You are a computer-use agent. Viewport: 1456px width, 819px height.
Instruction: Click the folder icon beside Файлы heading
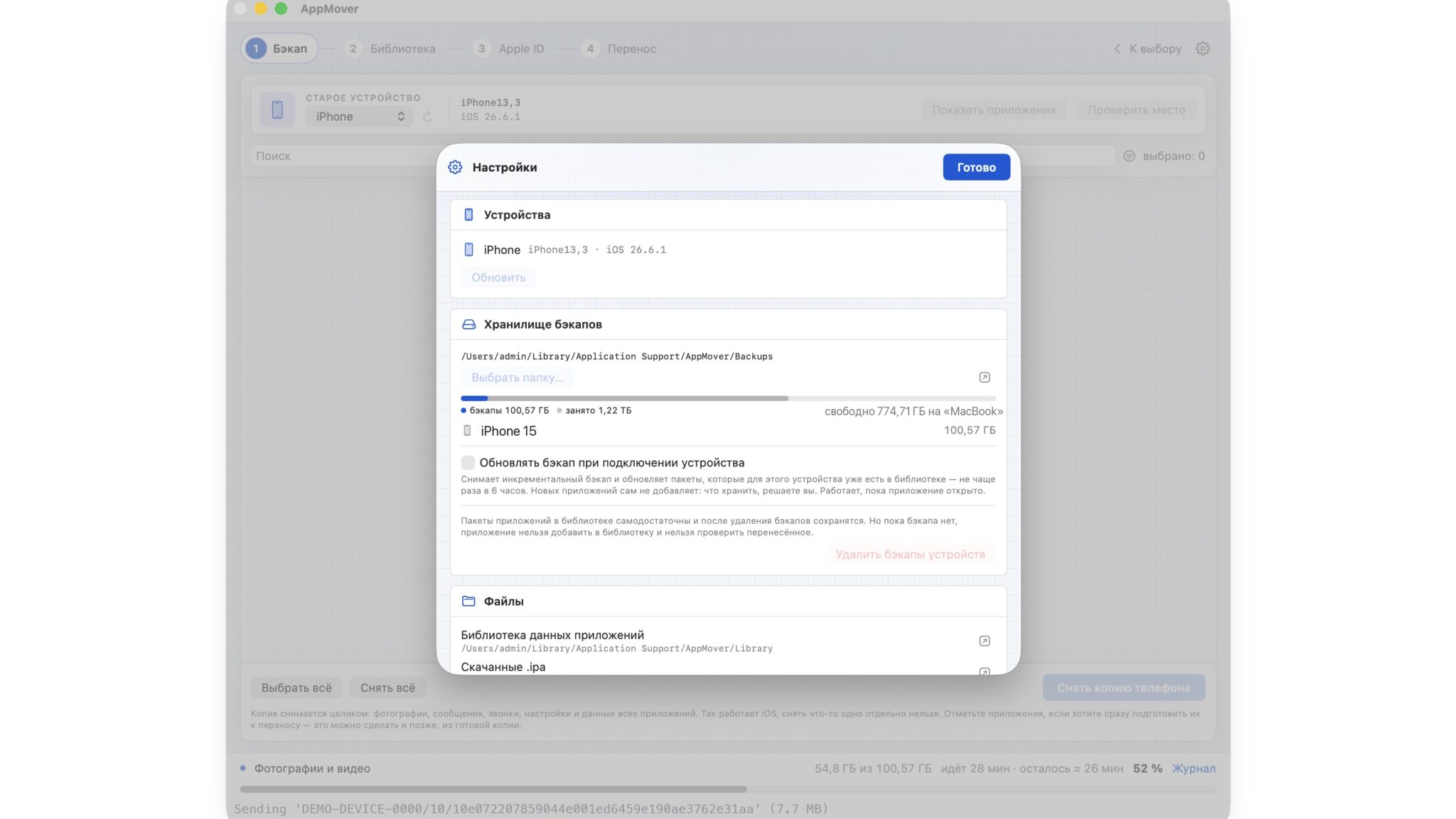(469, 601)
